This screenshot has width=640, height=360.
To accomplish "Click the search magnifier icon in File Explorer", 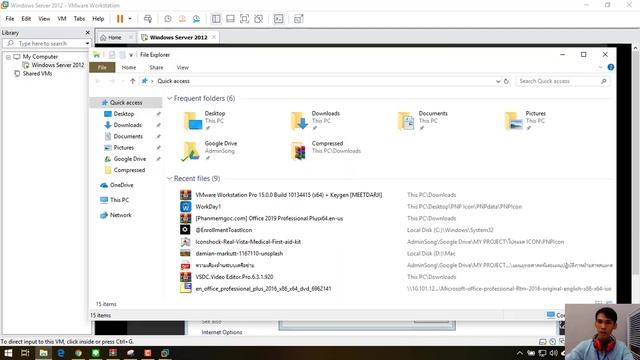I will point(604,81).
